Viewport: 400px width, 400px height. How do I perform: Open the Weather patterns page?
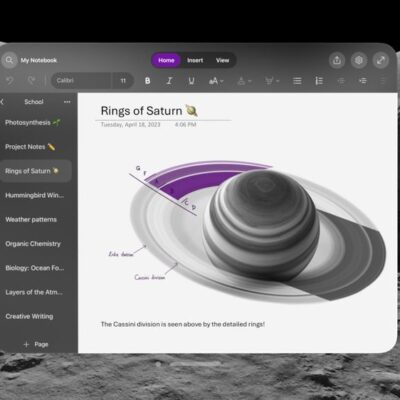coord(36,220)
